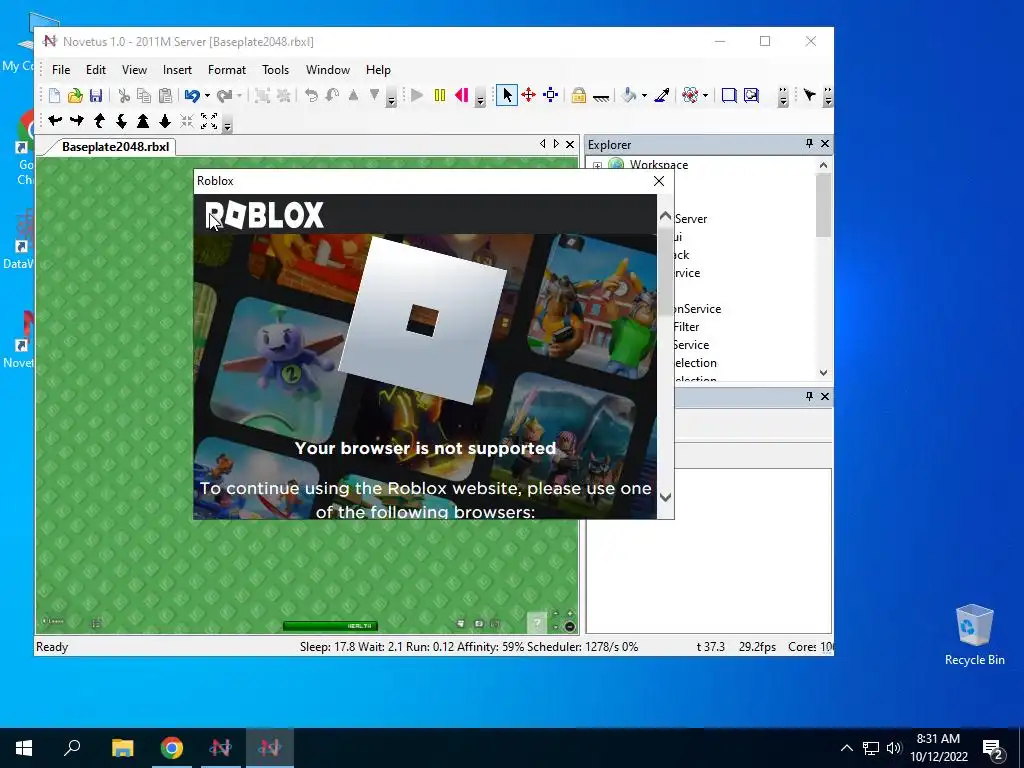Open the Format menu
Screen dimensions: 1024x768
coord(227,70)
